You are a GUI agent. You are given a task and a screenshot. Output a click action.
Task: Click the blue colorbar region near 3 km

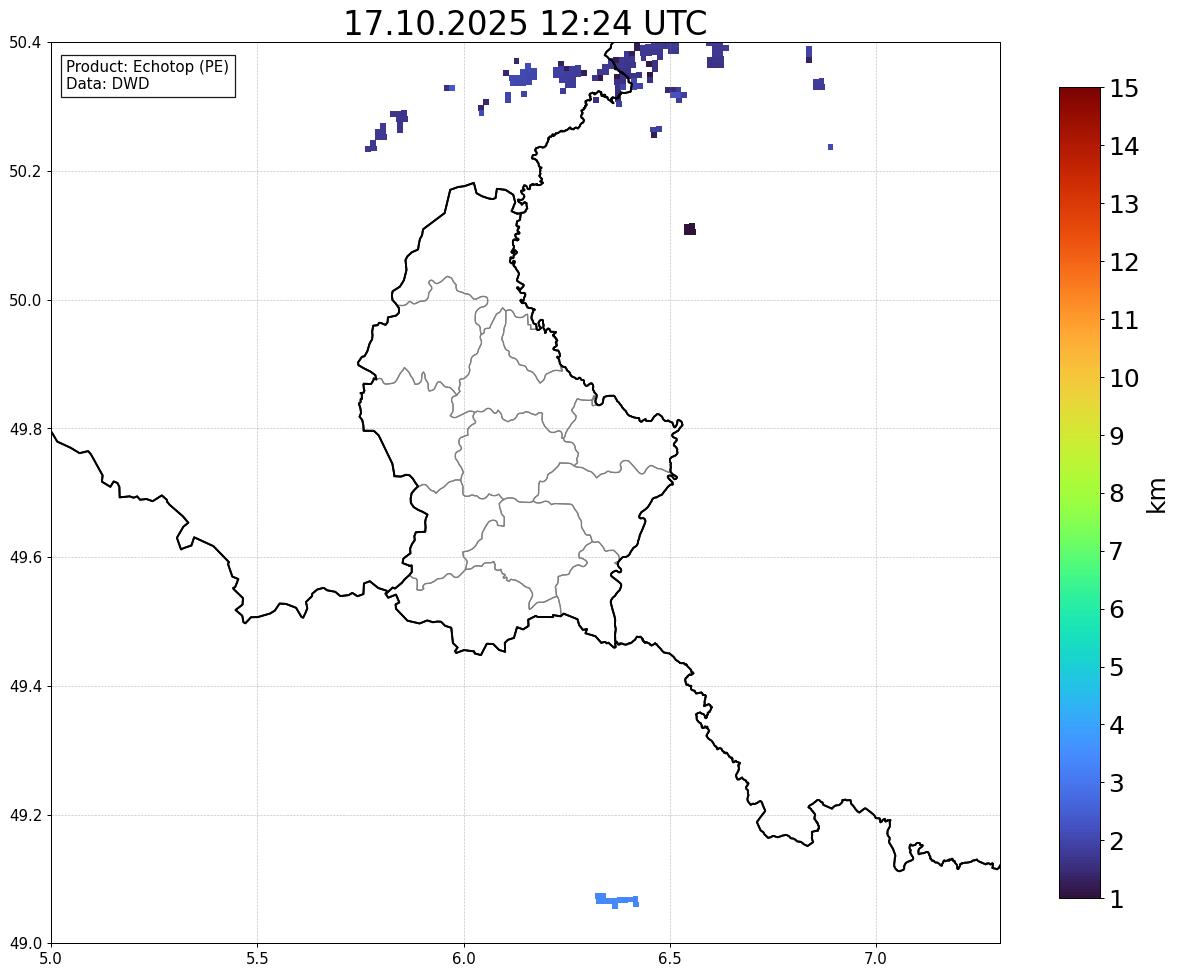(x=1080, y=783)
